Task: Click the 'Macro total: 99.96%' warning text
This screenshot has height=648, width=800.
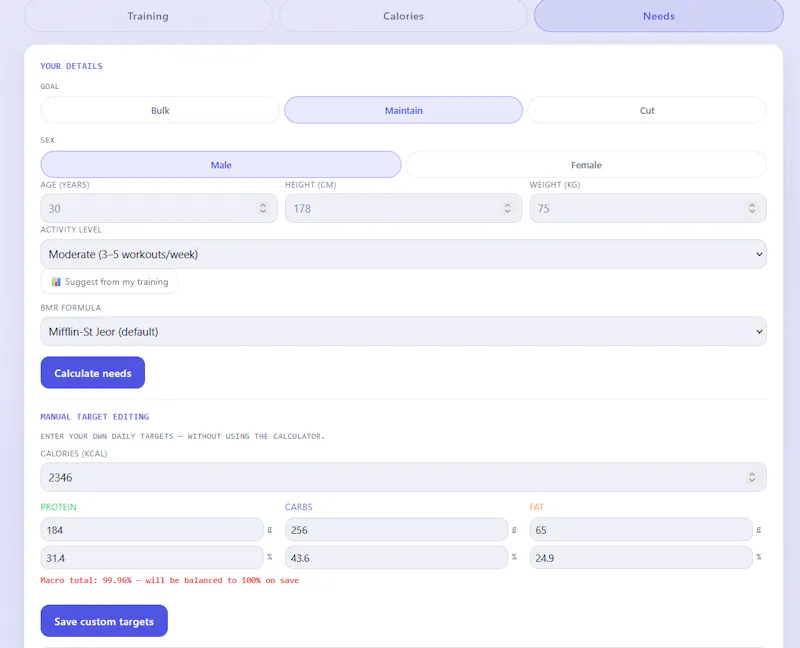Action: [x=170, y=580]
